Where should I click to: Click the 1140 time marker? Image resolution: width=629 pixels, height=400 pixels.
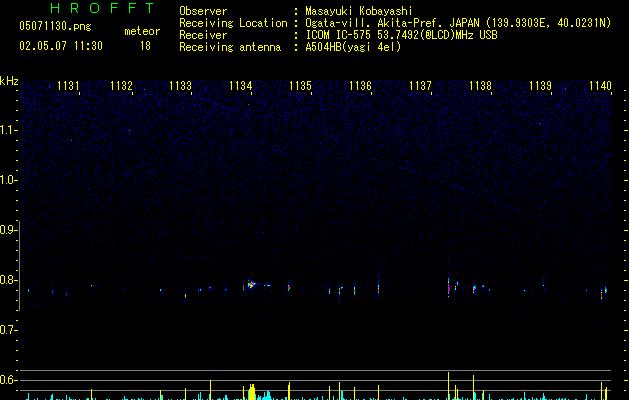[x=600, y=86]
